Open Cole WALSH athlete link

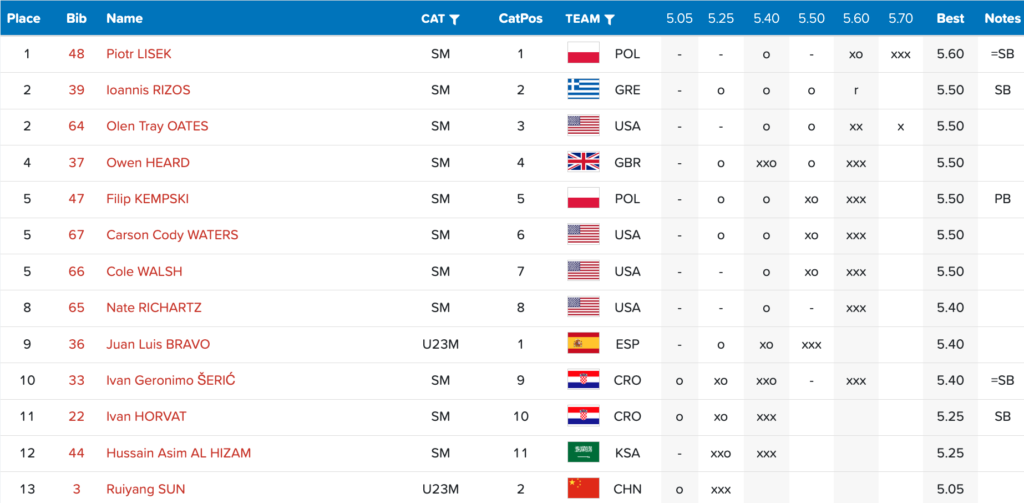click(144, 271)
